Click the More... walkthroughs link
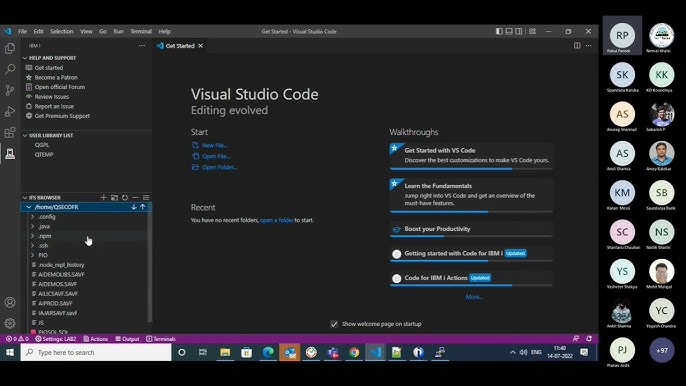Screen dimensions: 686x386 474,297
